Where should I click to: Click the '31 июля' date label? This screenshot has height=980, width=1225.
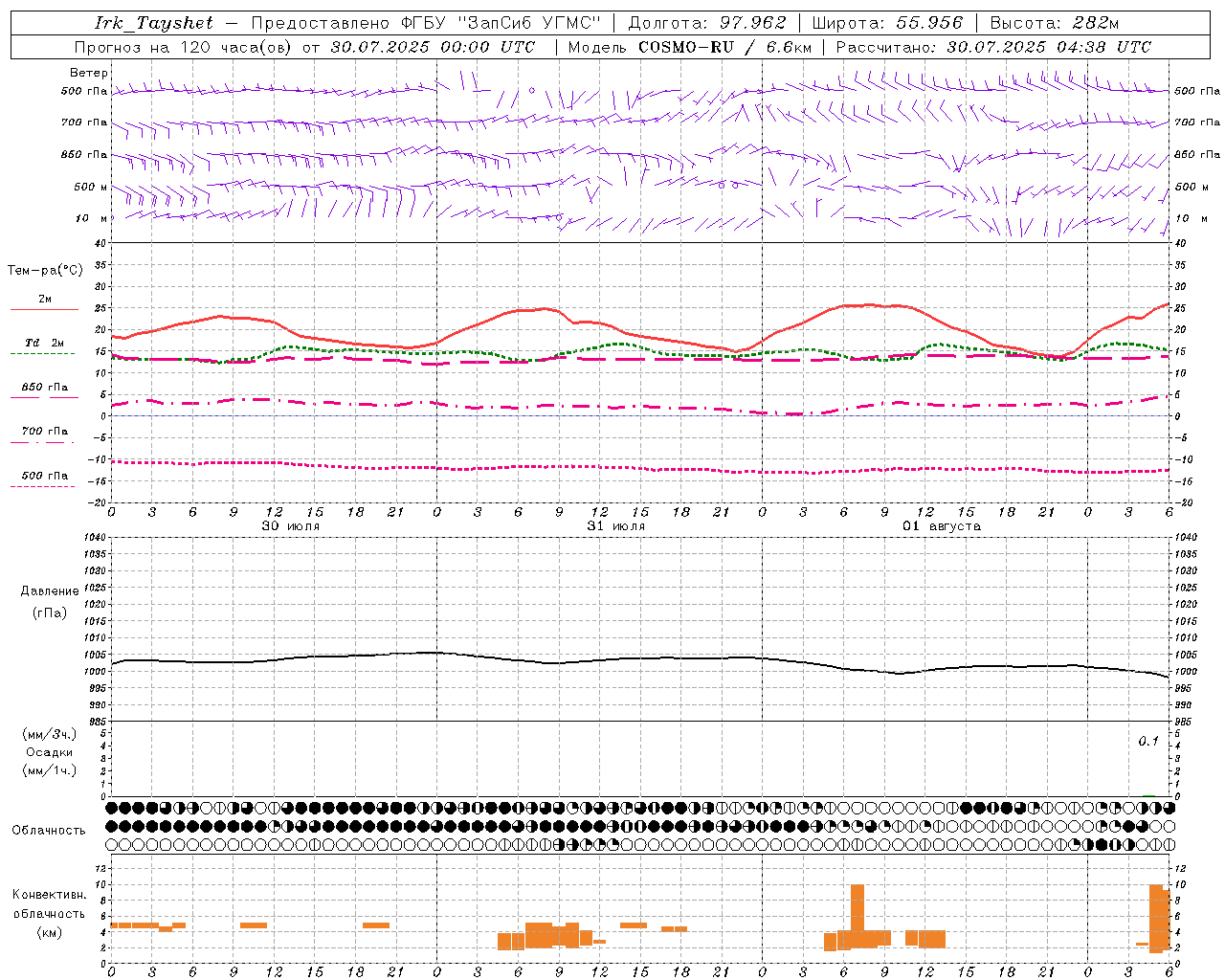coord(616,526)
